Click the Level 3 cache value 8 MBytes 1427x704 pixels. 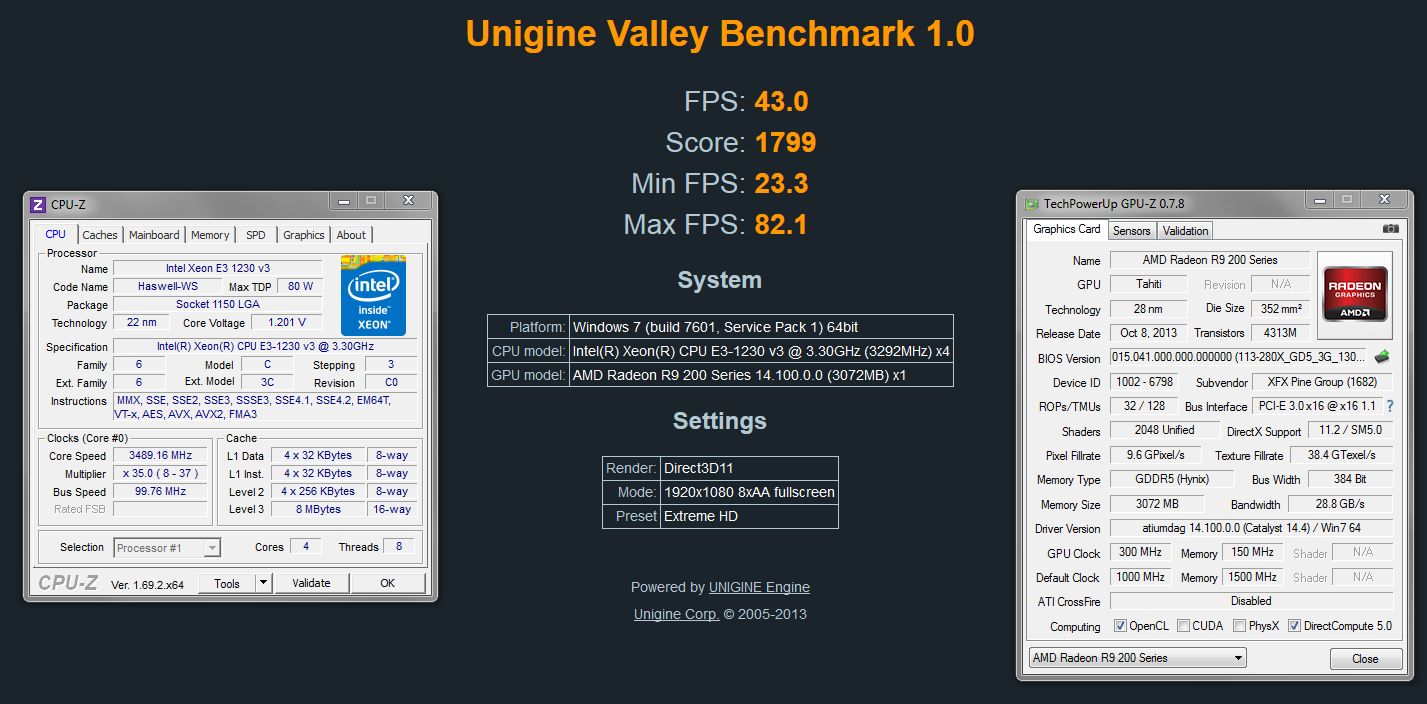(x=318, y=509)
